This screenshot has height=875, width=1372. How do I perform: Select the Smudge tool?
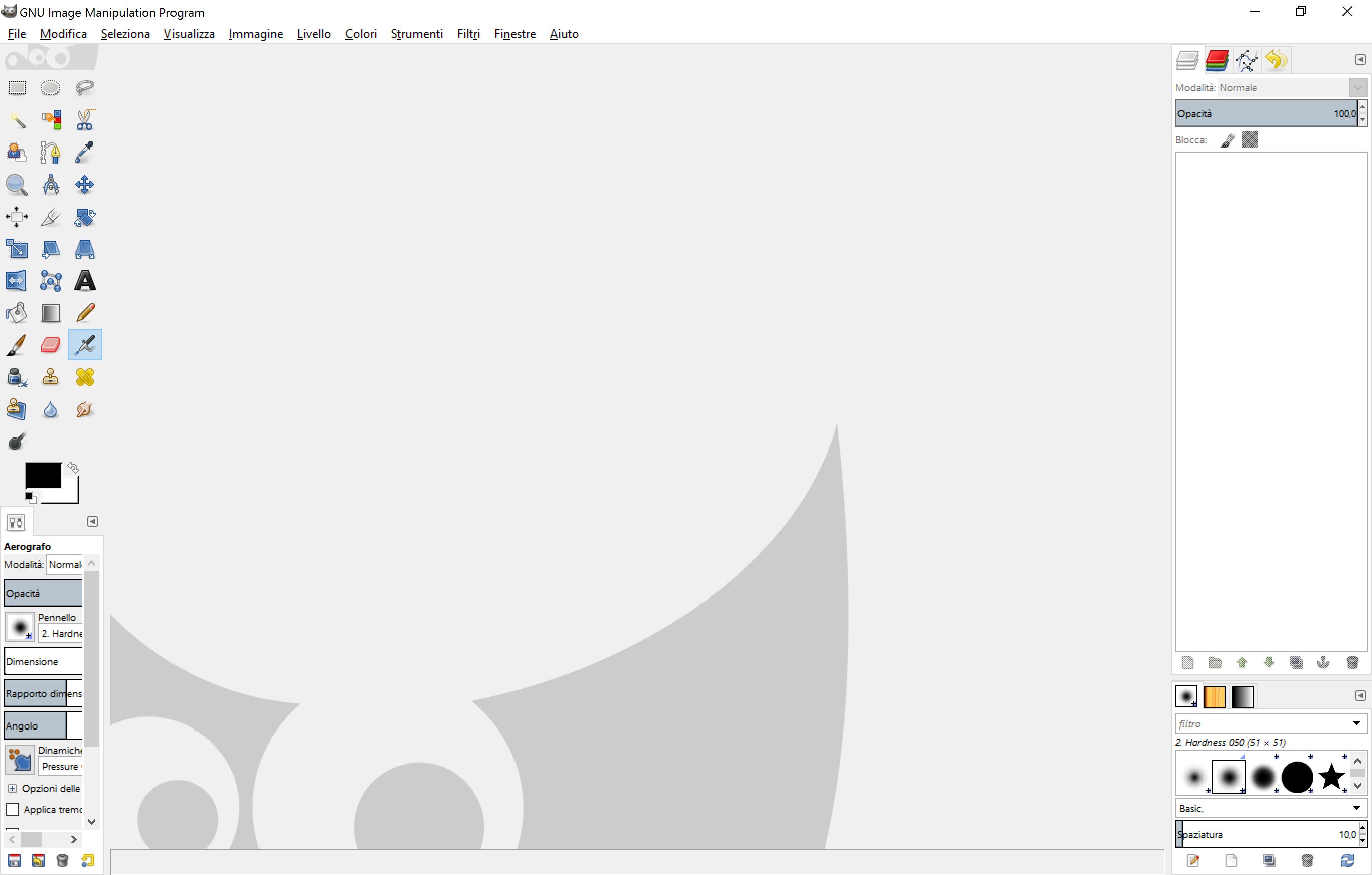[85, 409]
